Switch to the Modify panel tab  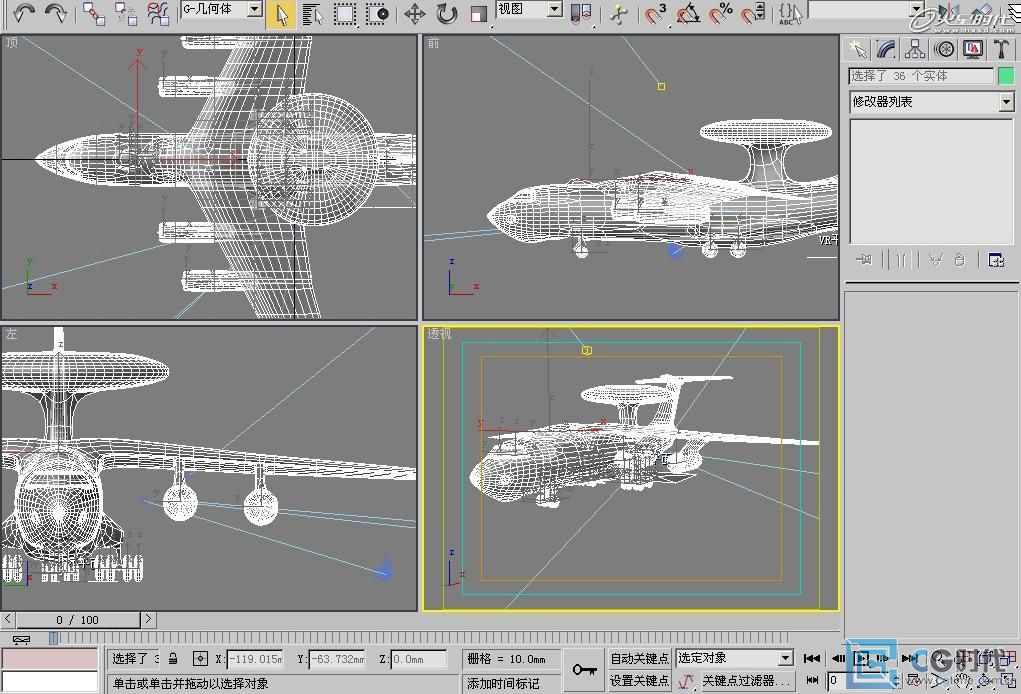click(886, 49)
